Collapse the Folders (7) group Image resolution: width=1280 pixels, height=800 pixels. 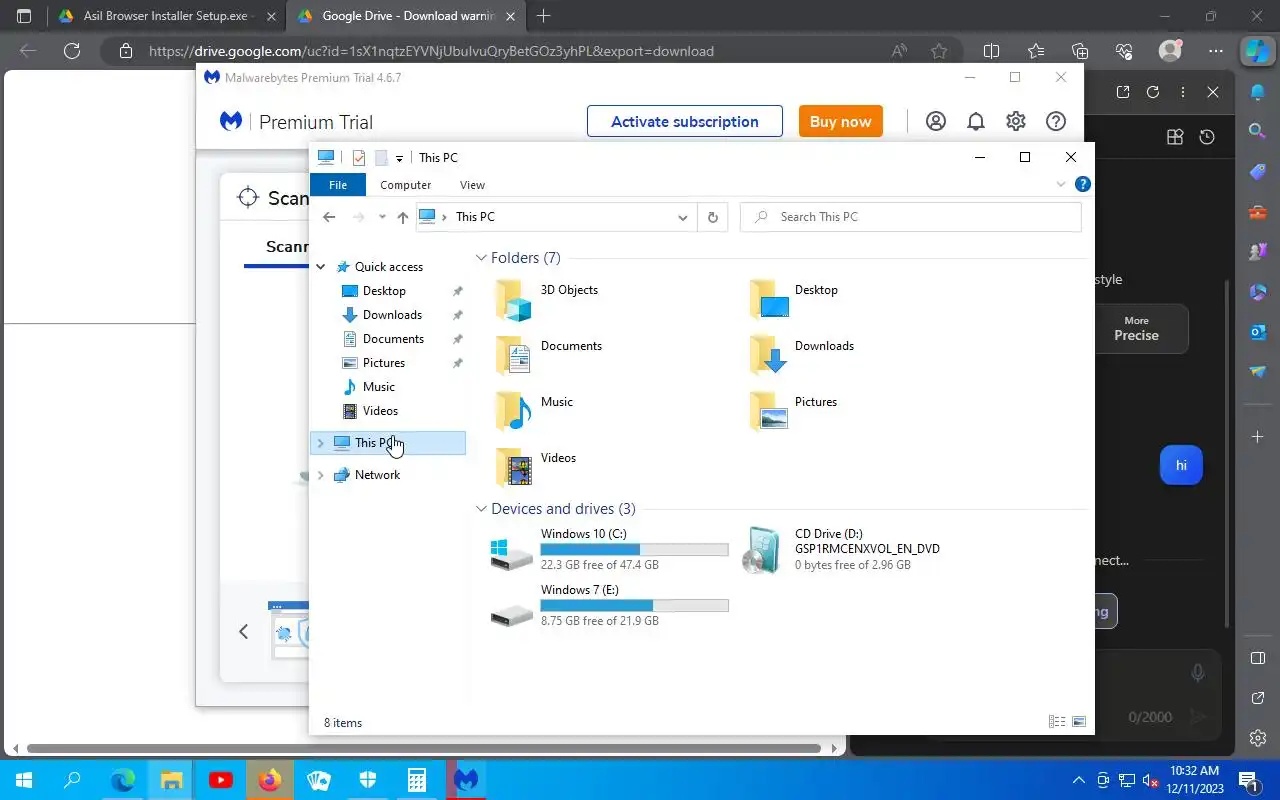click(x=481, y=258)
